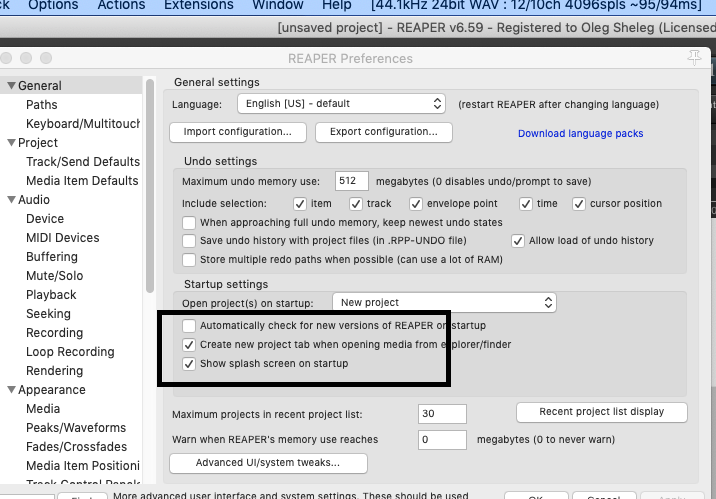Select Rendering category

coord(54,371)
